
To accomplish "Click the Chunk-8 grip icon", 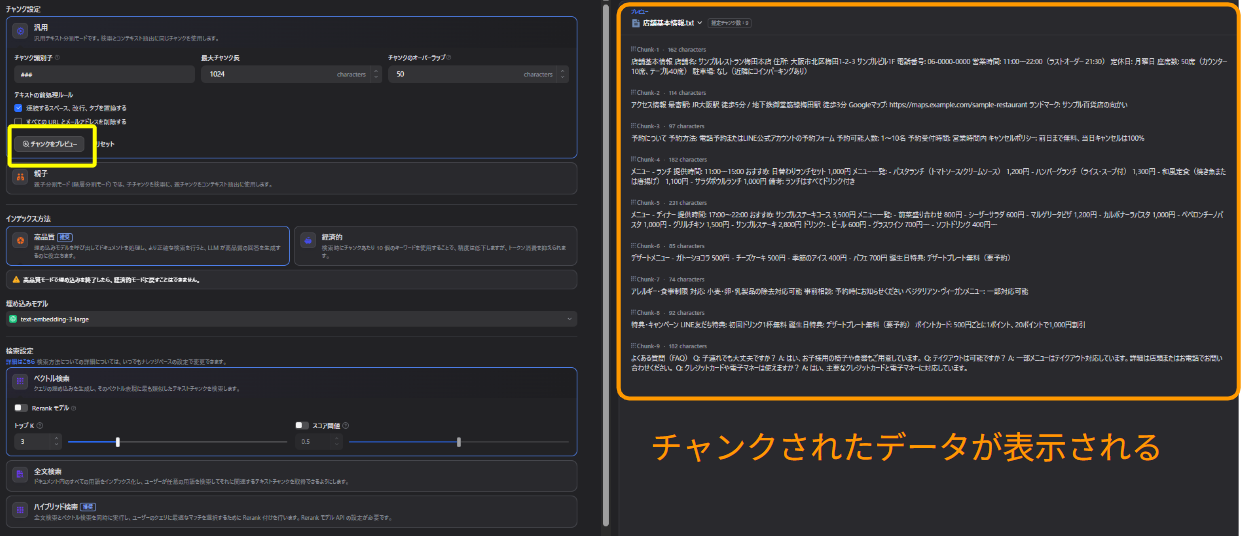I will coord(633,313).
